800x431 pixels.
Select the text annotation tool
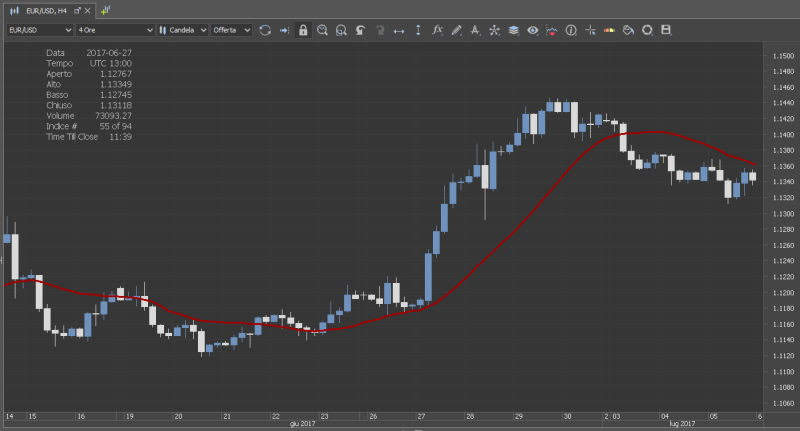click(475, 30)
